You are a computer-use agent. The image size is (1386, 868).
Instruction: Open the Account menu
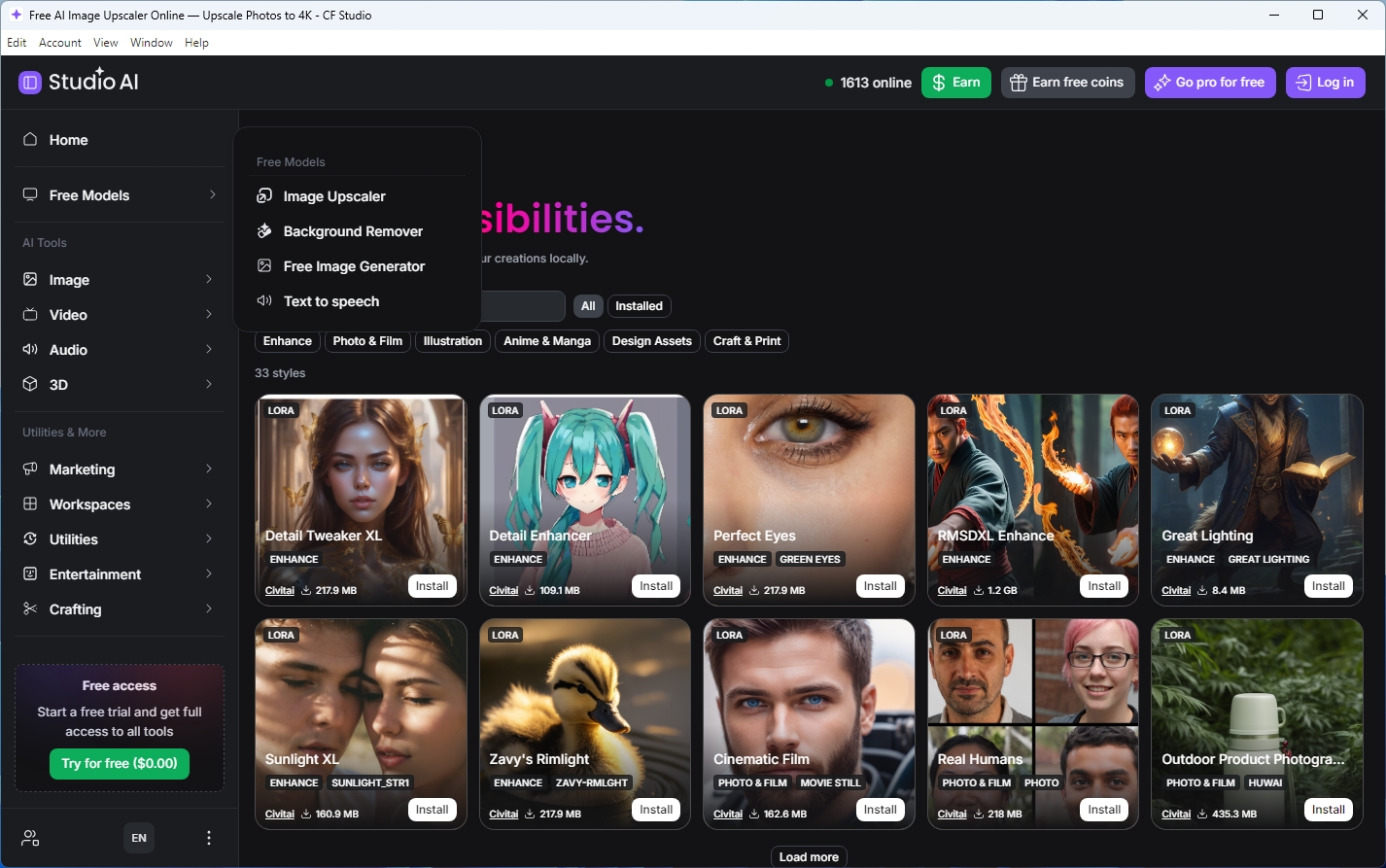point(60,43)
